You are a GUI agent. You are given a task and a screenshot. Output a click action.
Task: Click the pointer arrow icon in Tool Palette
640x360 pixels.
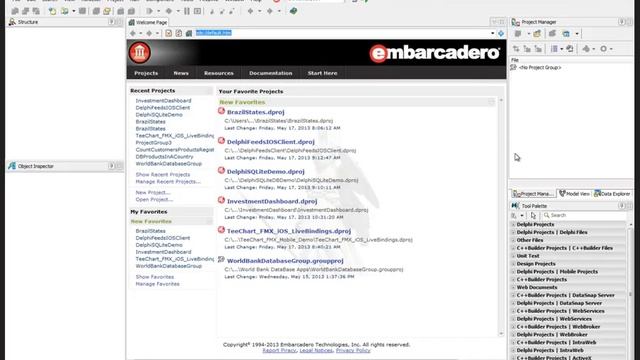tap(533, 216)
